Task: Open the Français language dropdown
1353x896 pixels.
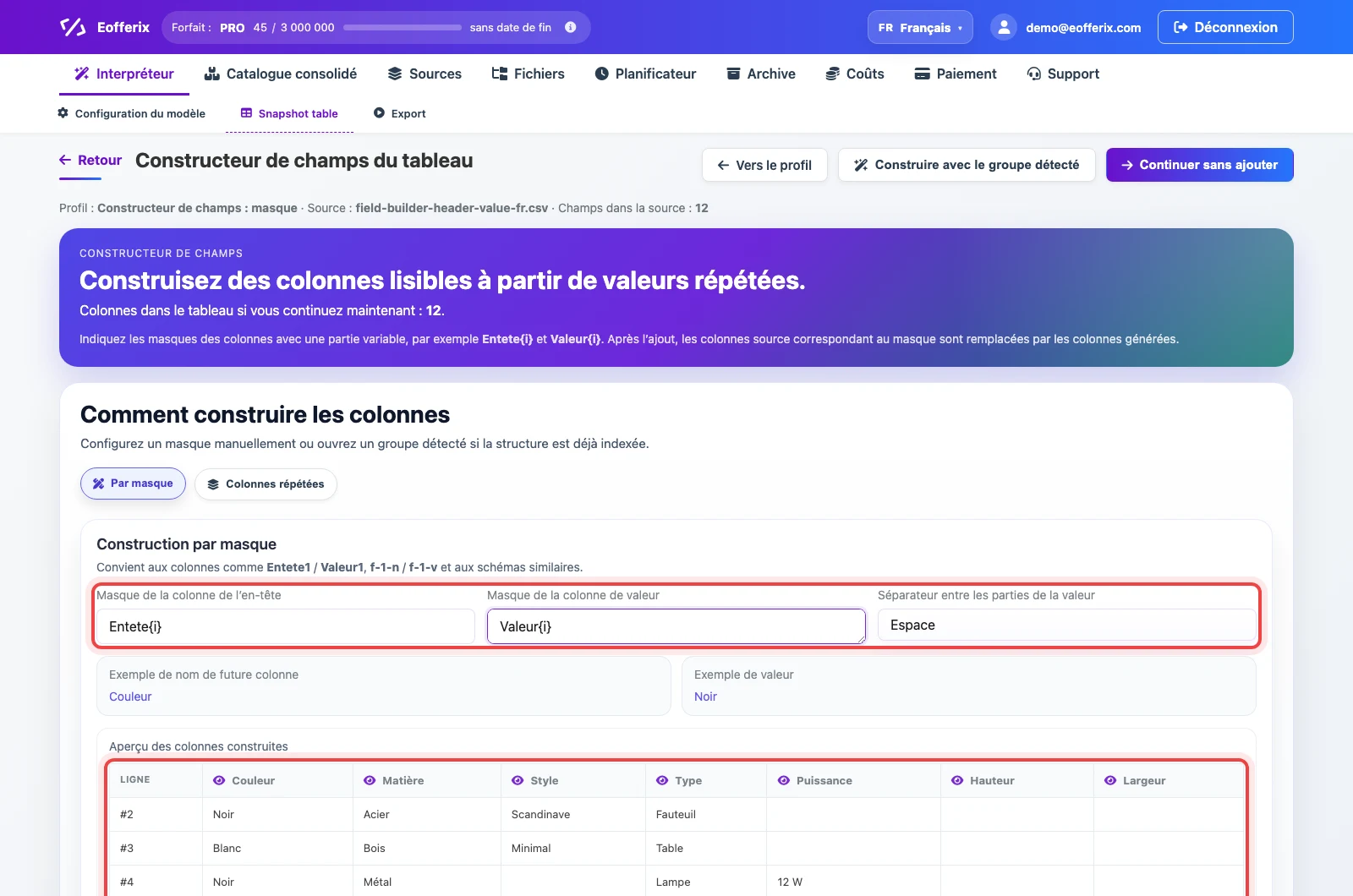Action: pos(920,27)
